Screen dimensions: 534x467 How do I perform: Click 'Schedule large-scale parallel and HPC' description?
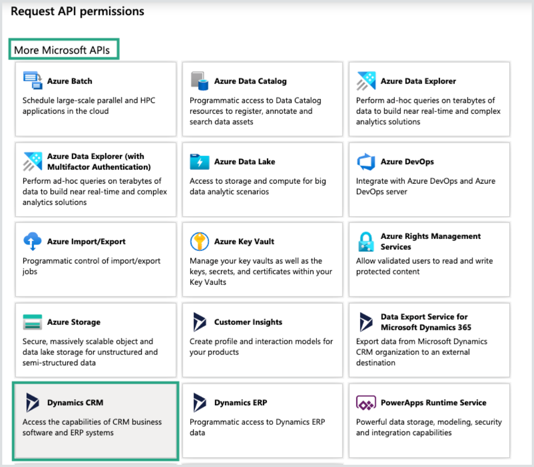coord(89,106)
